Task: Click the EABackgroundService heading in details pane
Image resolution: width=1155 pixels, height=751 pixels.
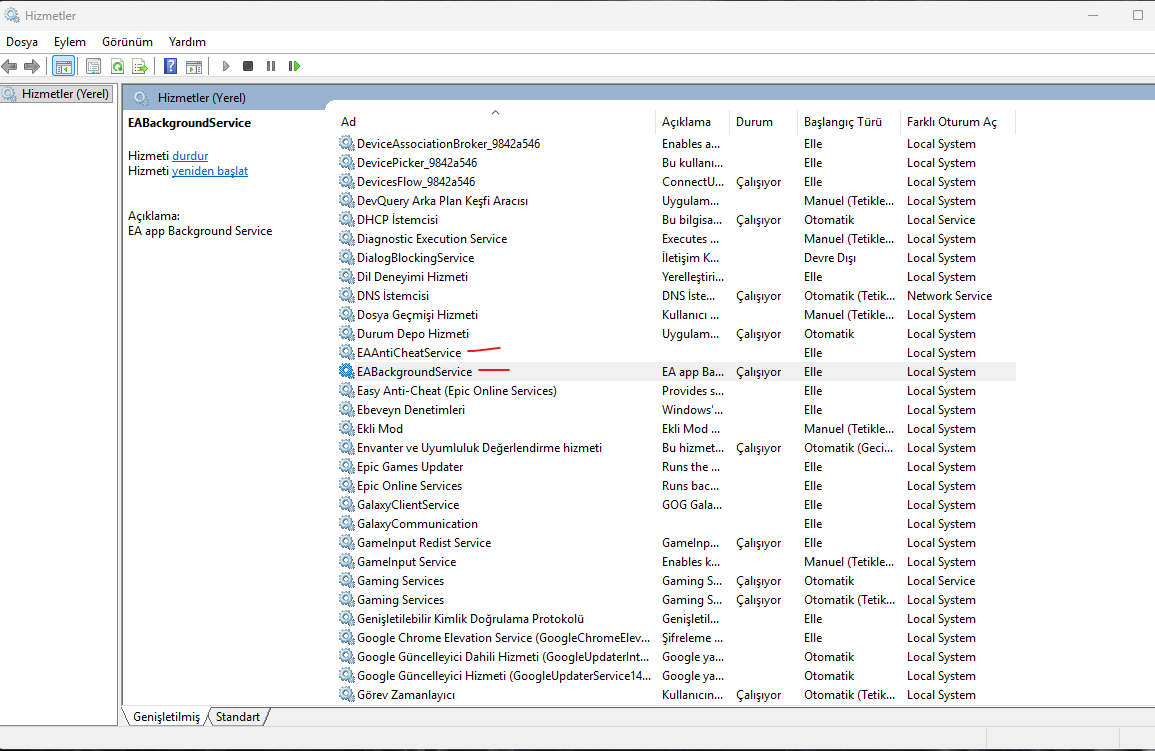Action: [x=189, y=123]
